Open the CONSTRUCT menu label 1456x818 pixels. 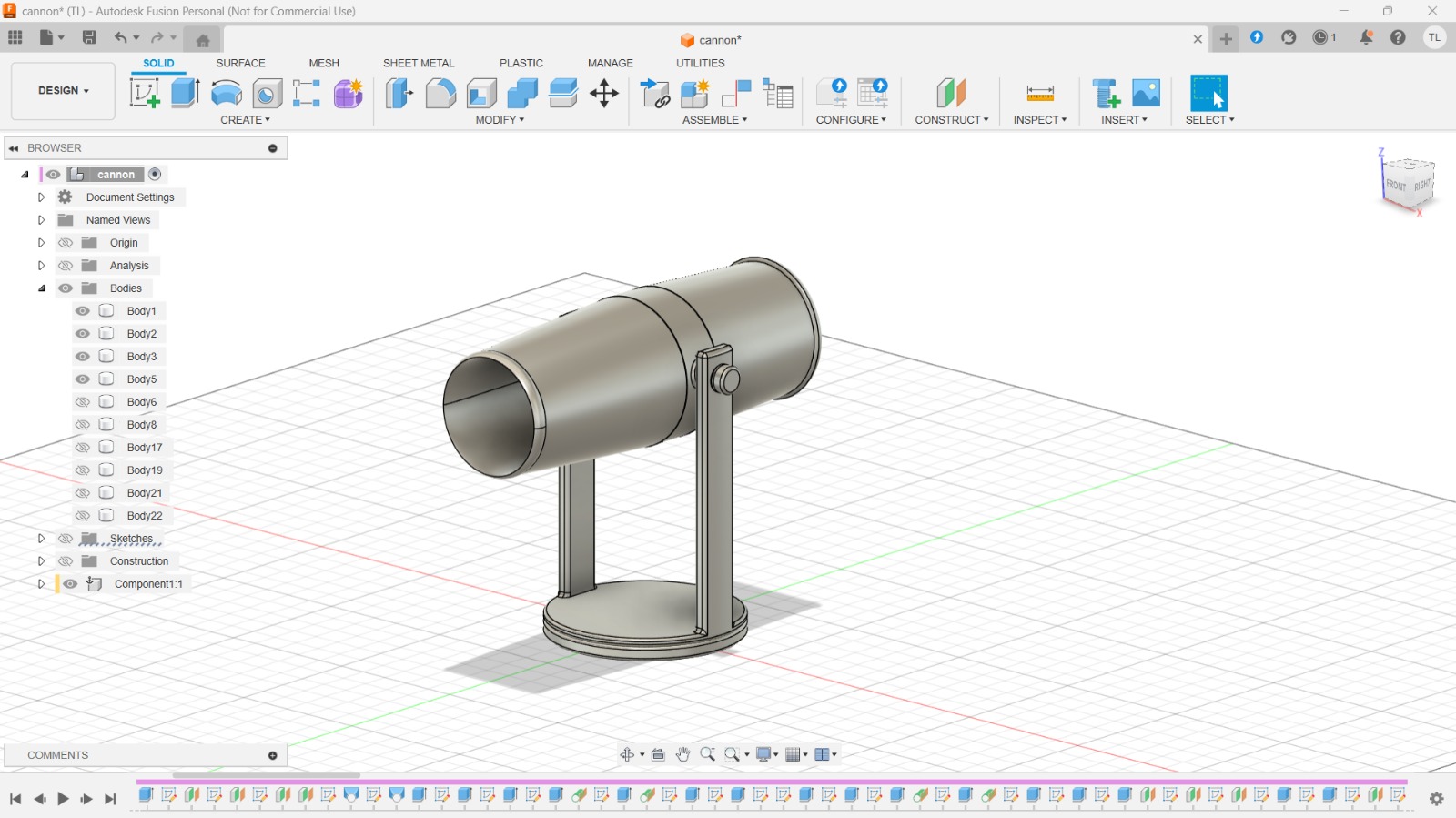click(951, 120)
